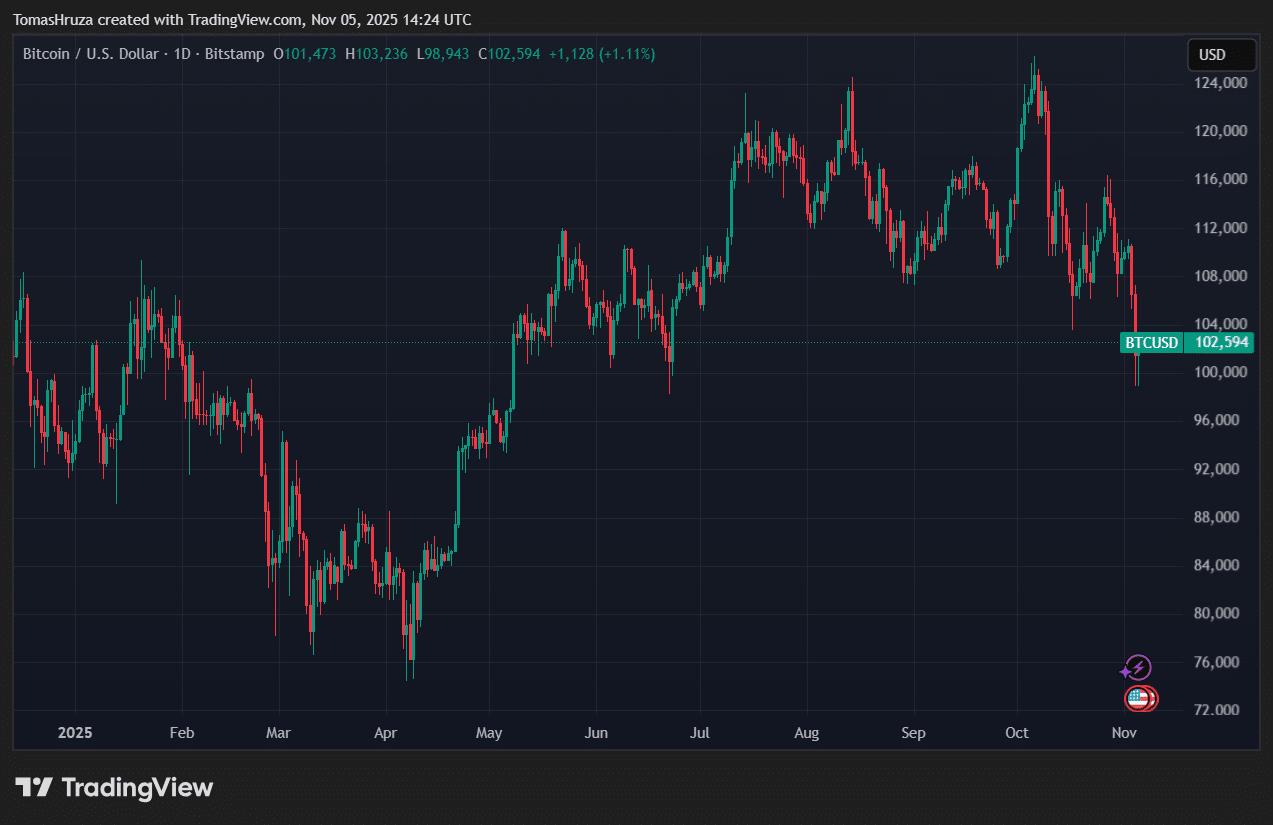Click the 100,000 price axis label
This screenshot has width=1273, height=825.
click(1221, 372)
